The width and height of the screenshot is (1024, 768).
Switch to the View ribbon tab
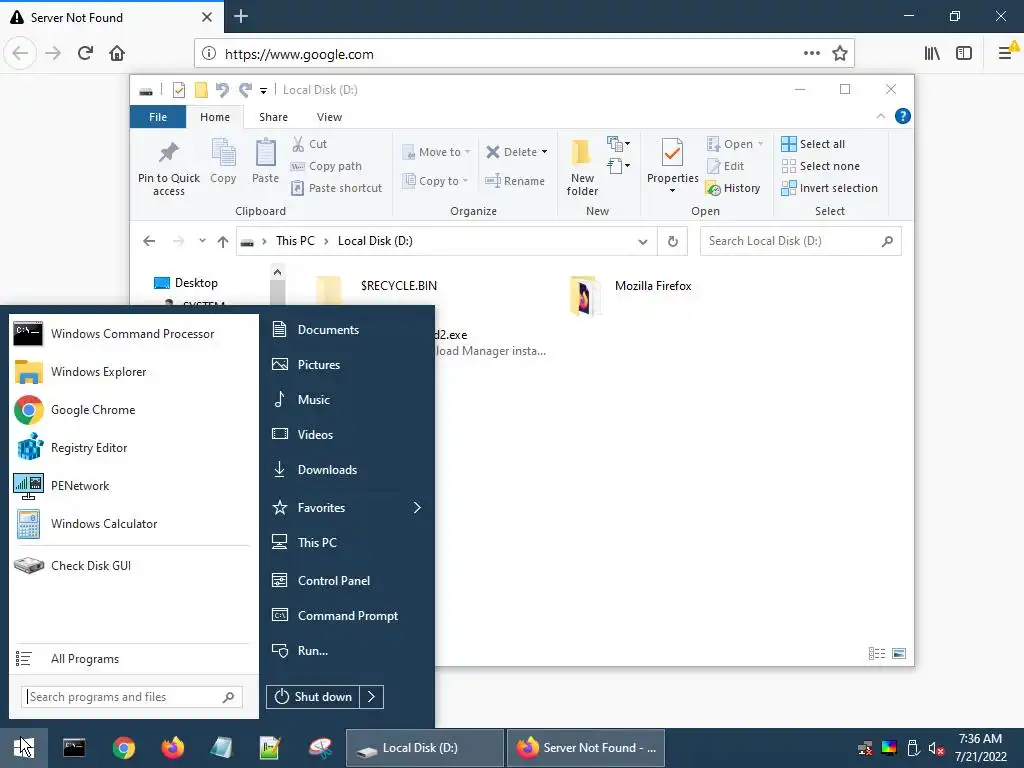point(329,117)
